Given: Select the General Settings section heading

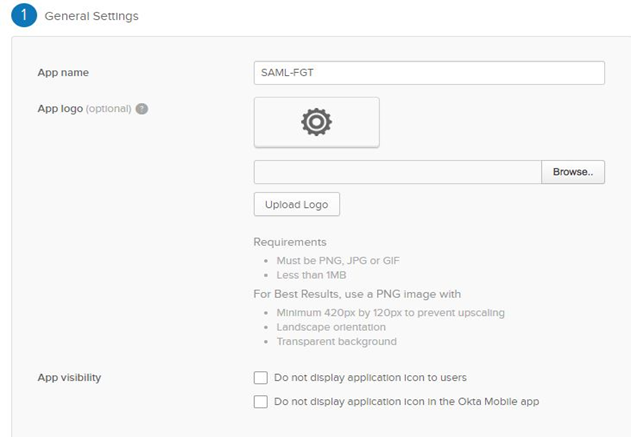Looking at the screenshot, I should point(91,17).
